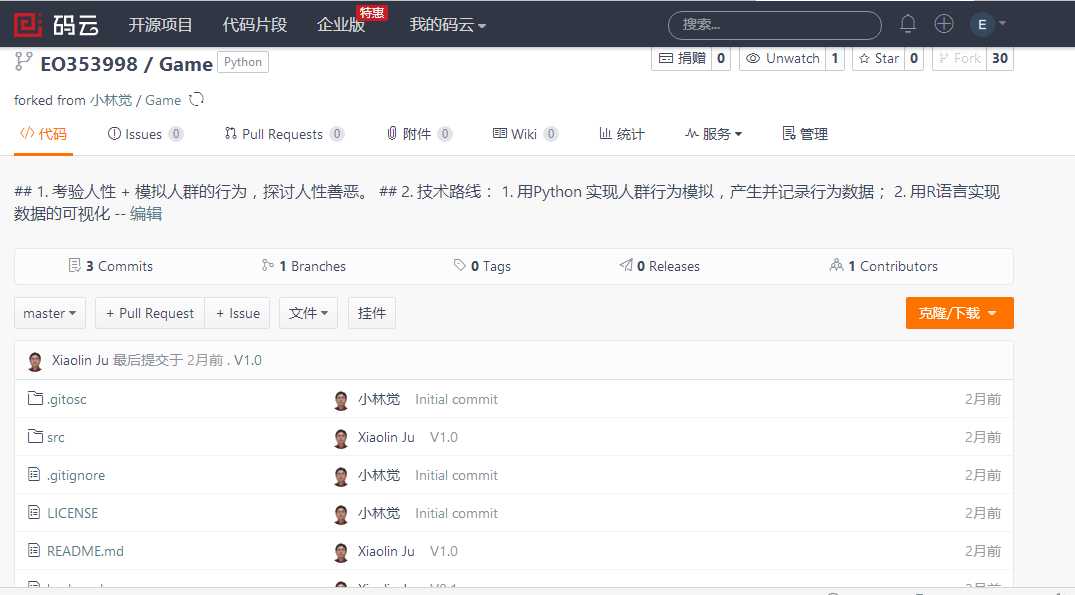Open the src folder
The height and width of the screenshot is (595, 1075).
click(x=56, y=437)
